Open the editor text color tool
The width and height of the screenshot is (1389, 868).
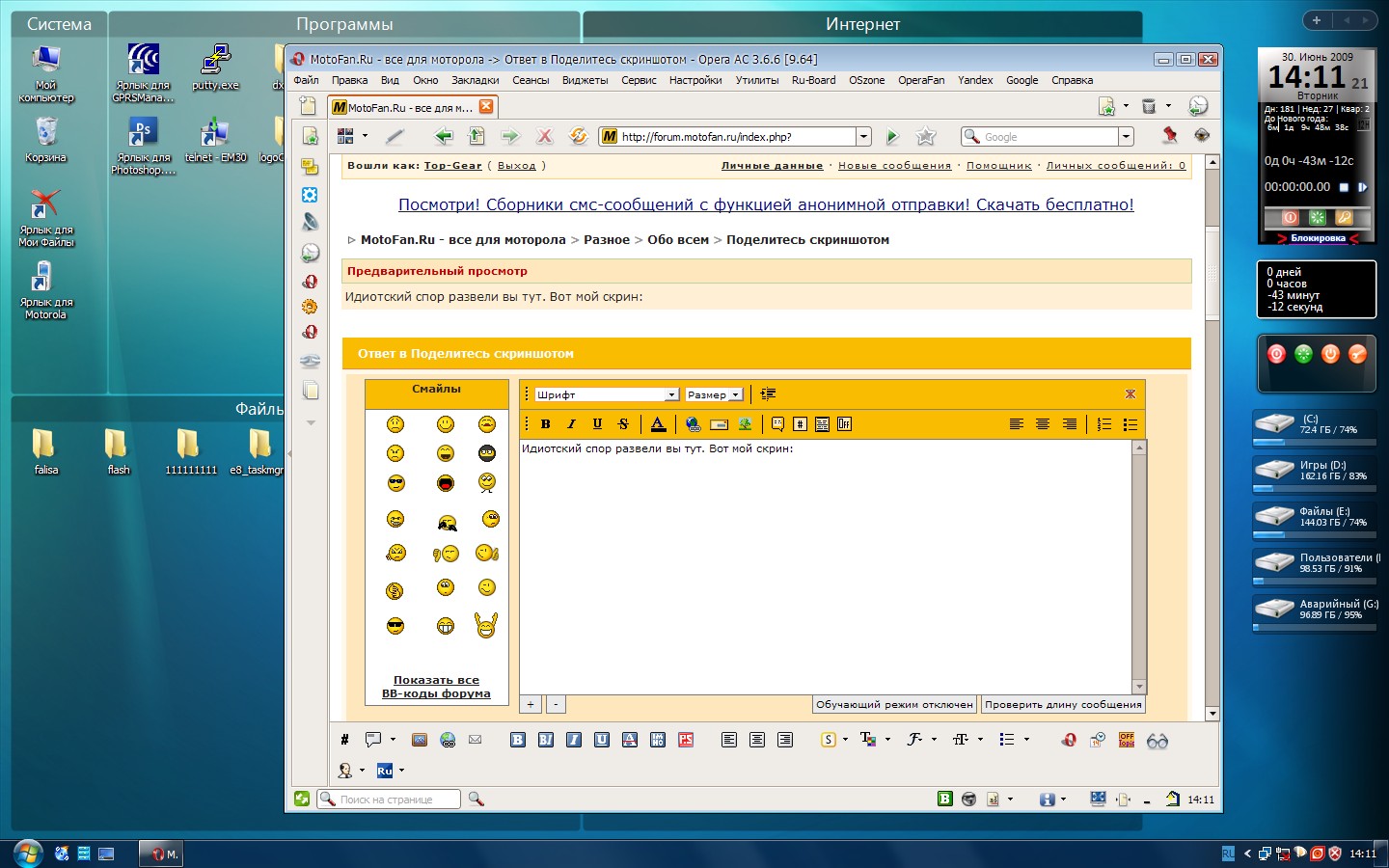click(x=658, y=423)
